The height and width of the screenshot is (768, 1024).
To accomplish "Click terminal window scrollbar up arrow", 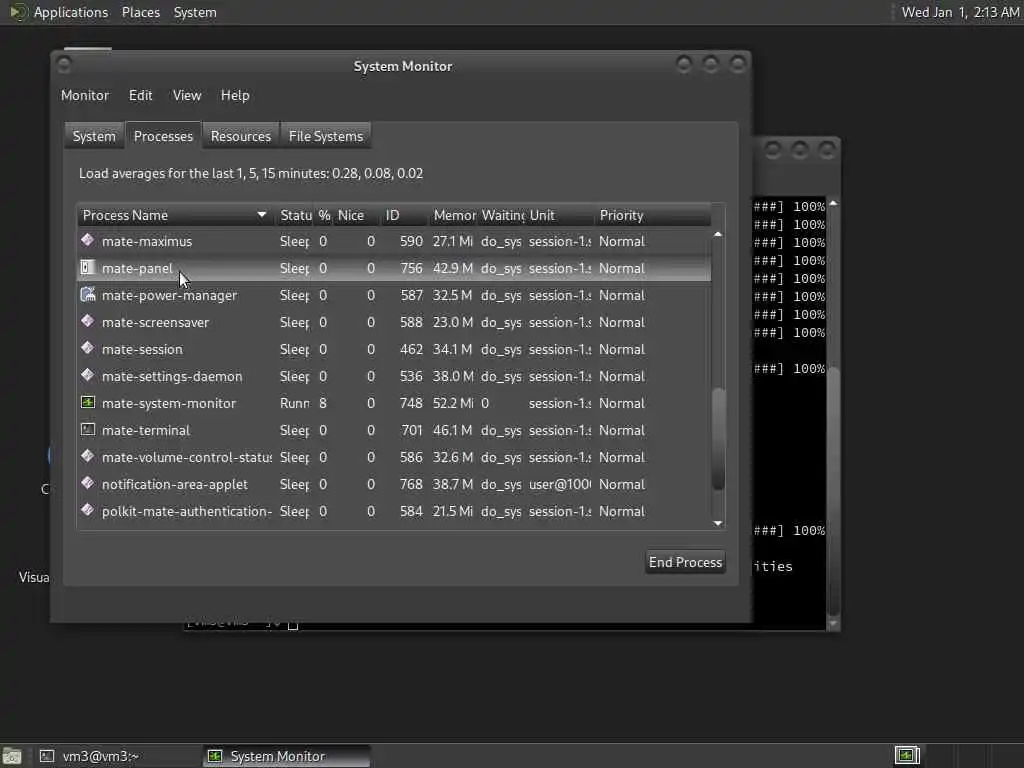I will (x=833, y=204).
